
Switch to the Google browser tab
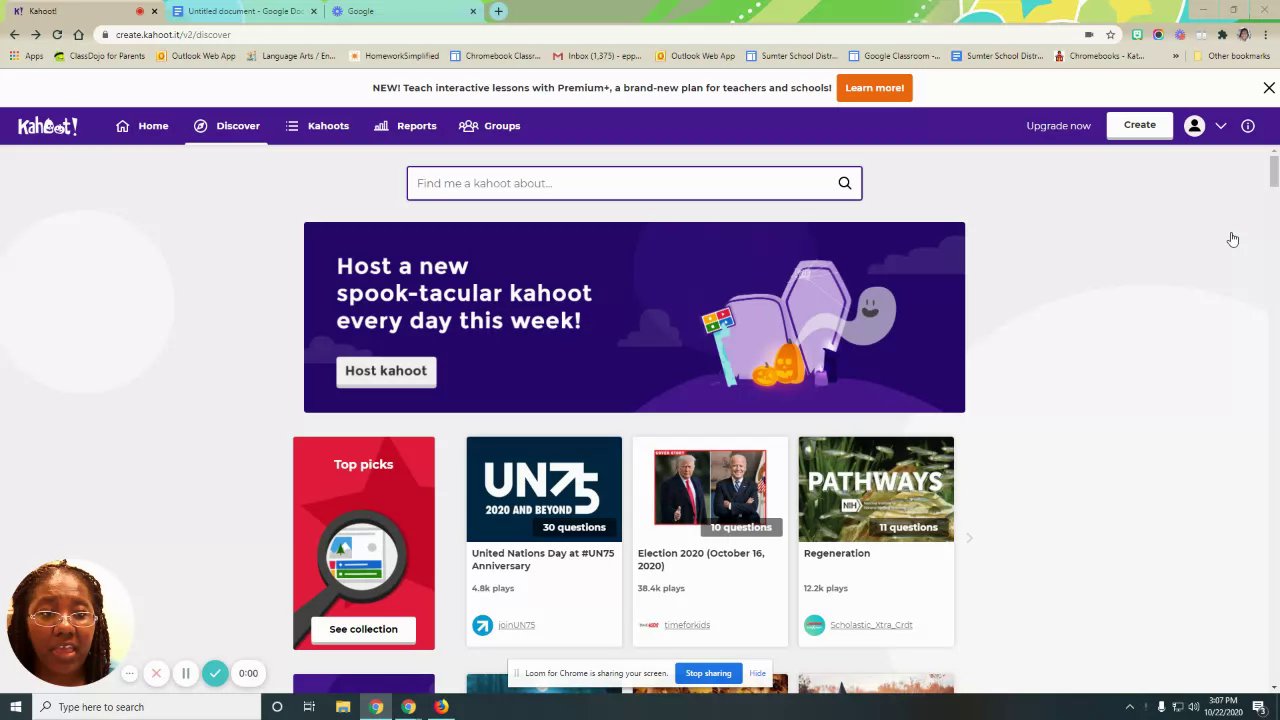point(405,11)
